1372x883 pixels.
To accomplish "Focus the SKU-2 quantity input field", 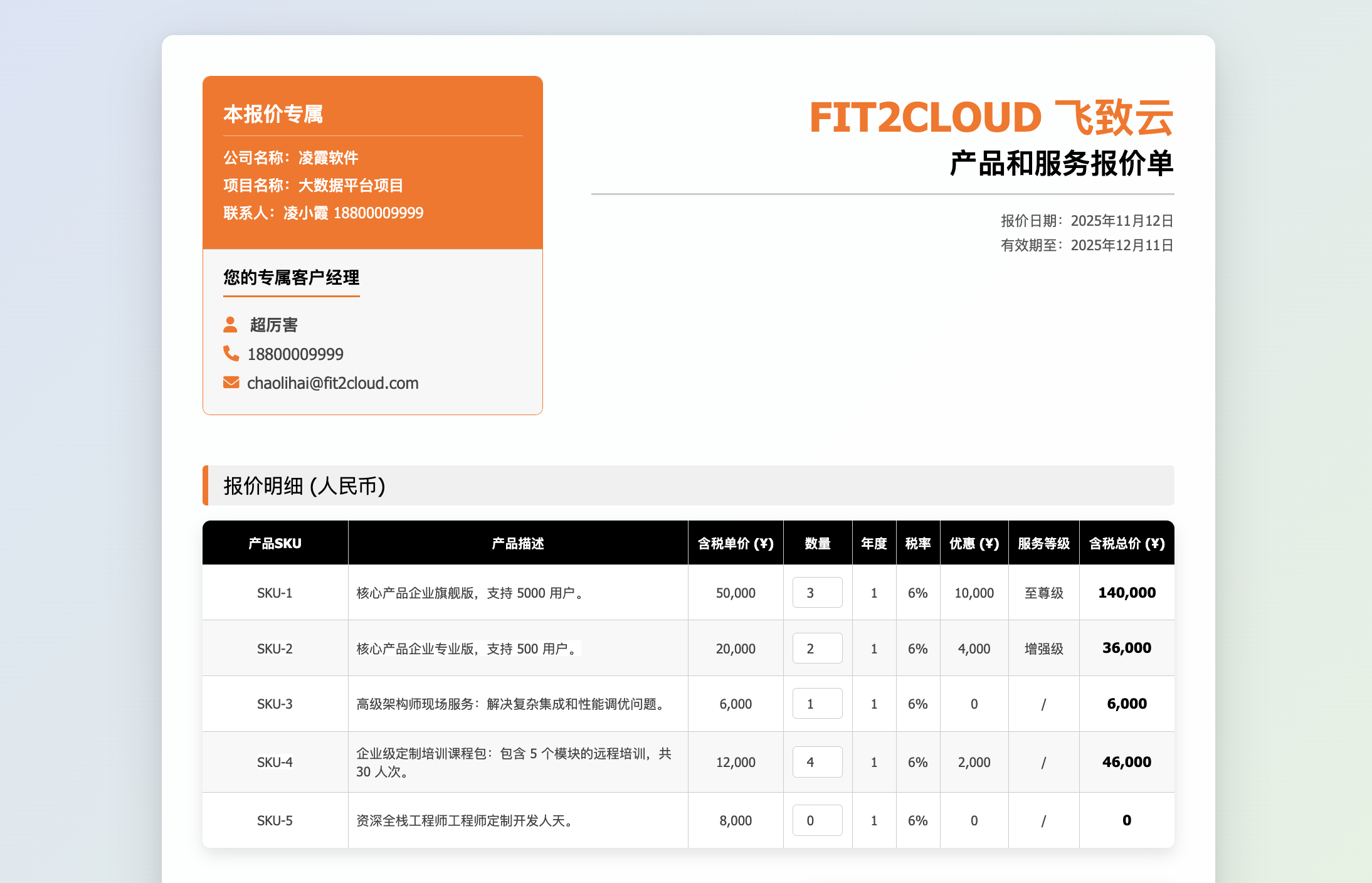I will (816, 648).
